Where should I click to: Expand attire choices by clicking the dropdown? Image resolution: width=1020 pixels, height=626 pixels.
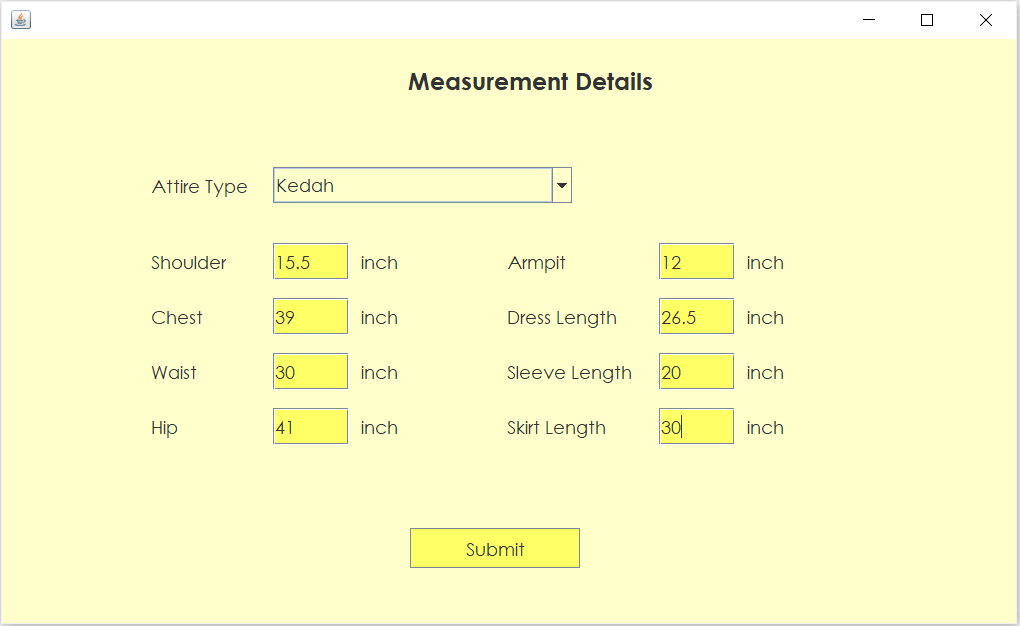coord(561,185)
